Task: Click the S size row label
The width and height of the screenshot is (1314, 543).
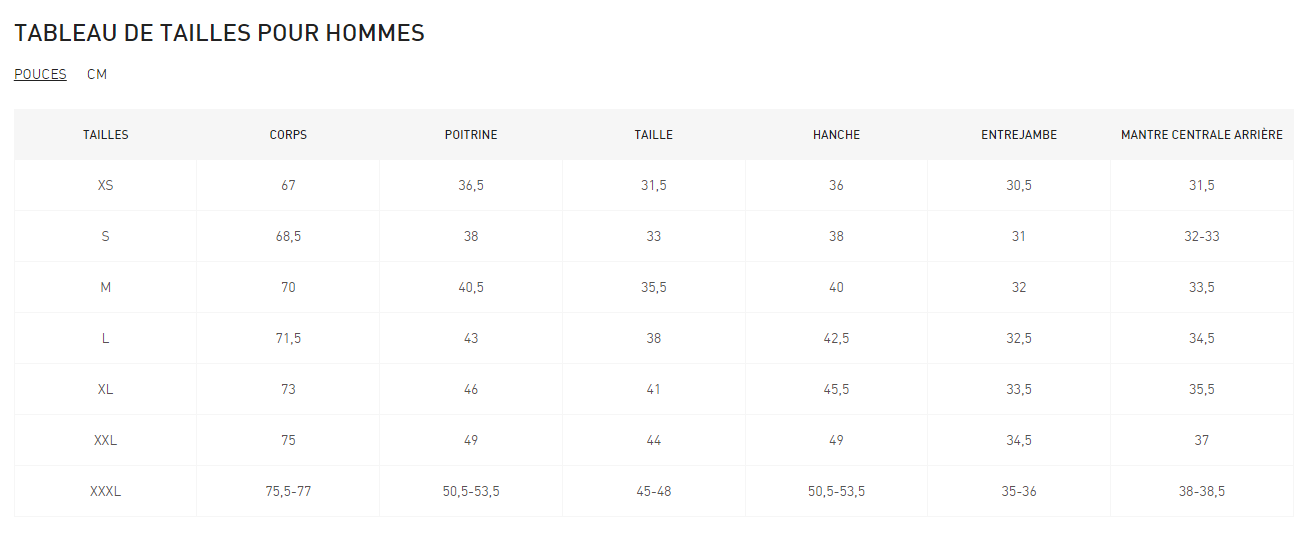Action: pyautogui.click(x=105, y=237)
